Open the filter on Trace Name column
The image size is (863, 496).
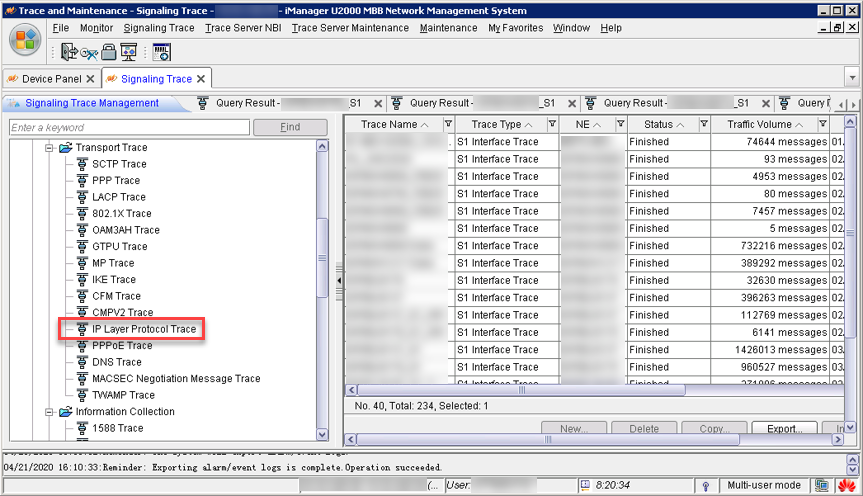(448, 124)
